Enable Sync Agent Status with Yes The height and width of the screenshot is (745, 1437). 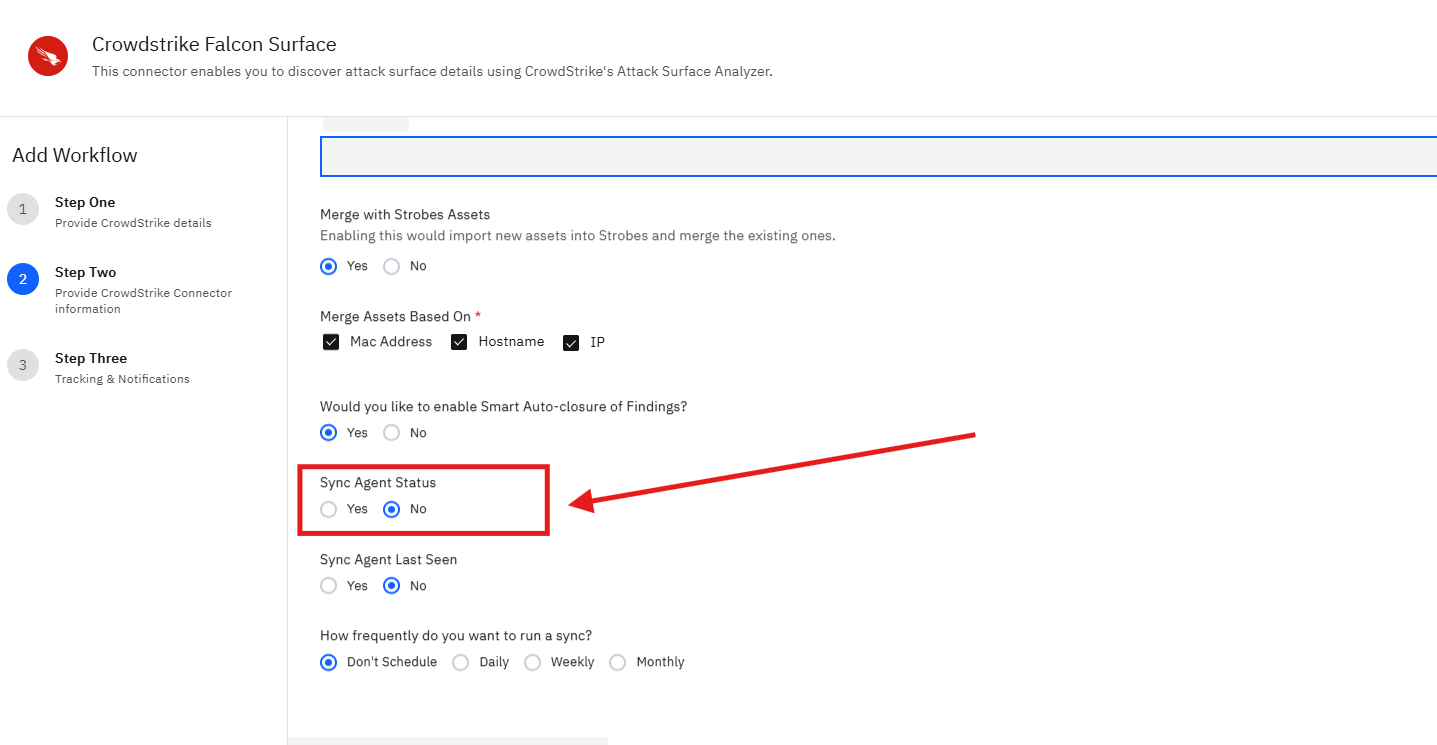[x=328, y=509]
